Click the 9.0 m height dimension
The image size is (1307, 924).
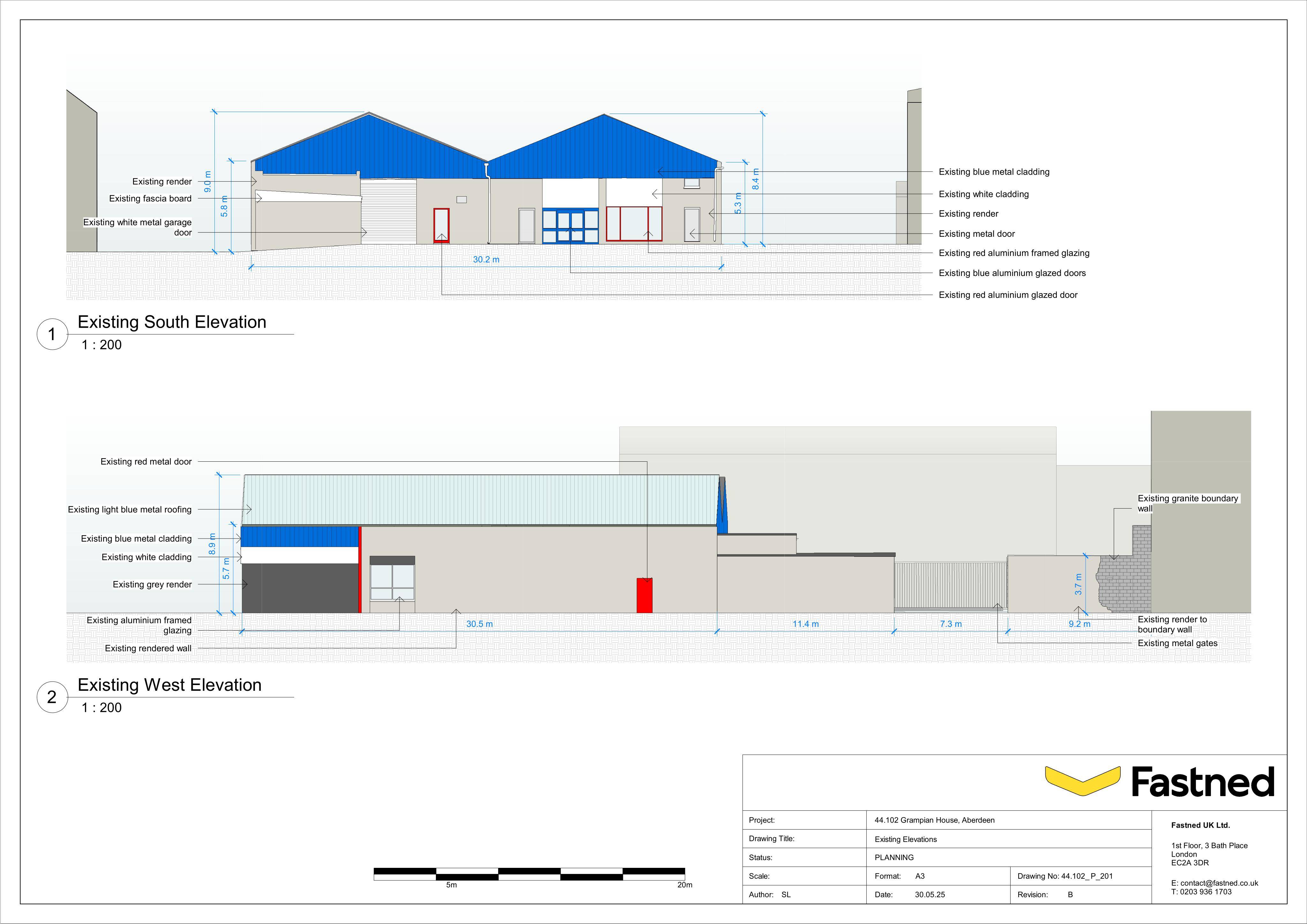pyautogui.click(x=207, y=182)
